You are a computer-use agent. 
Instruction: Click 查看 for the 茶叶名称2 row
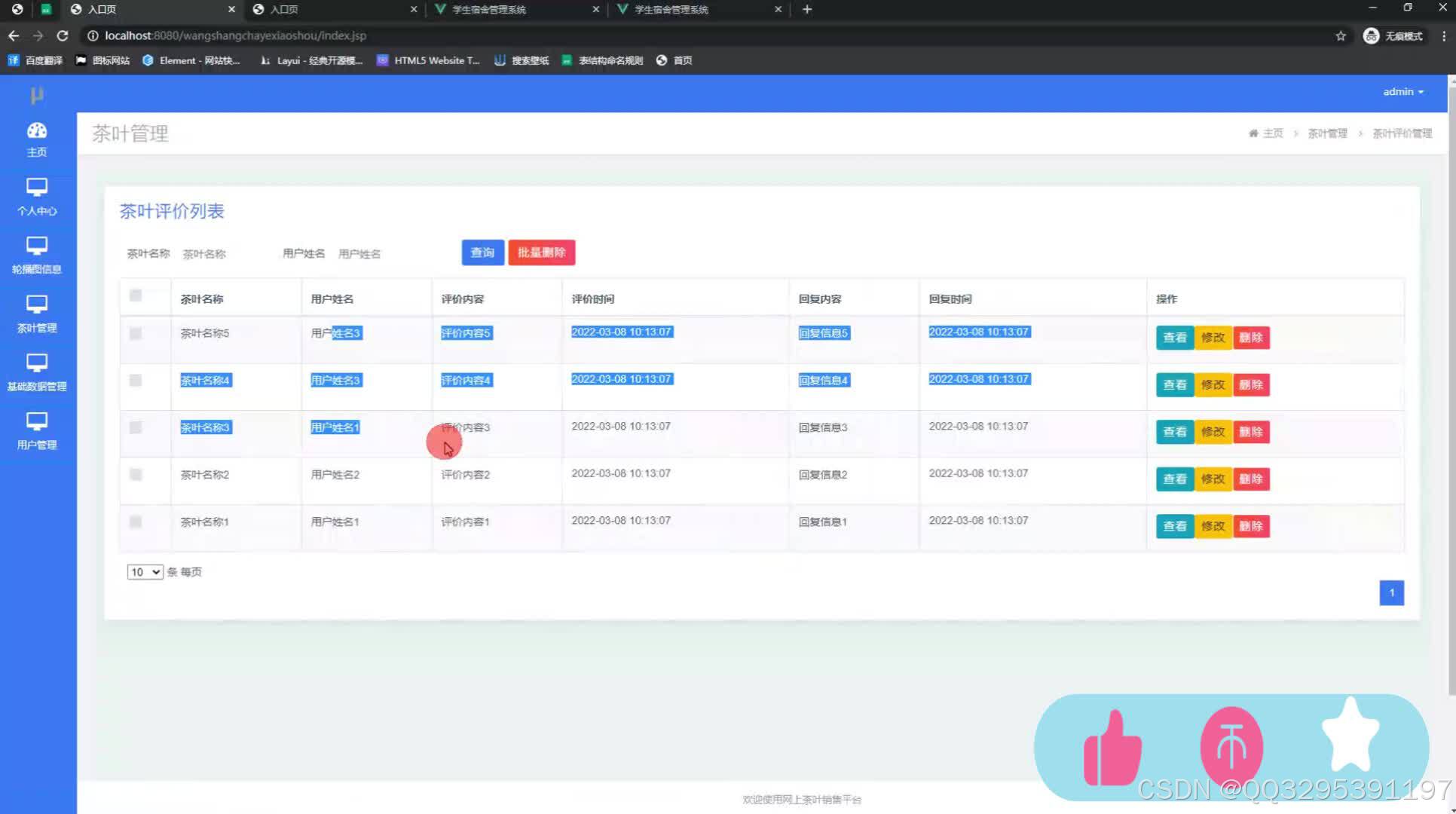(1175, 479)
